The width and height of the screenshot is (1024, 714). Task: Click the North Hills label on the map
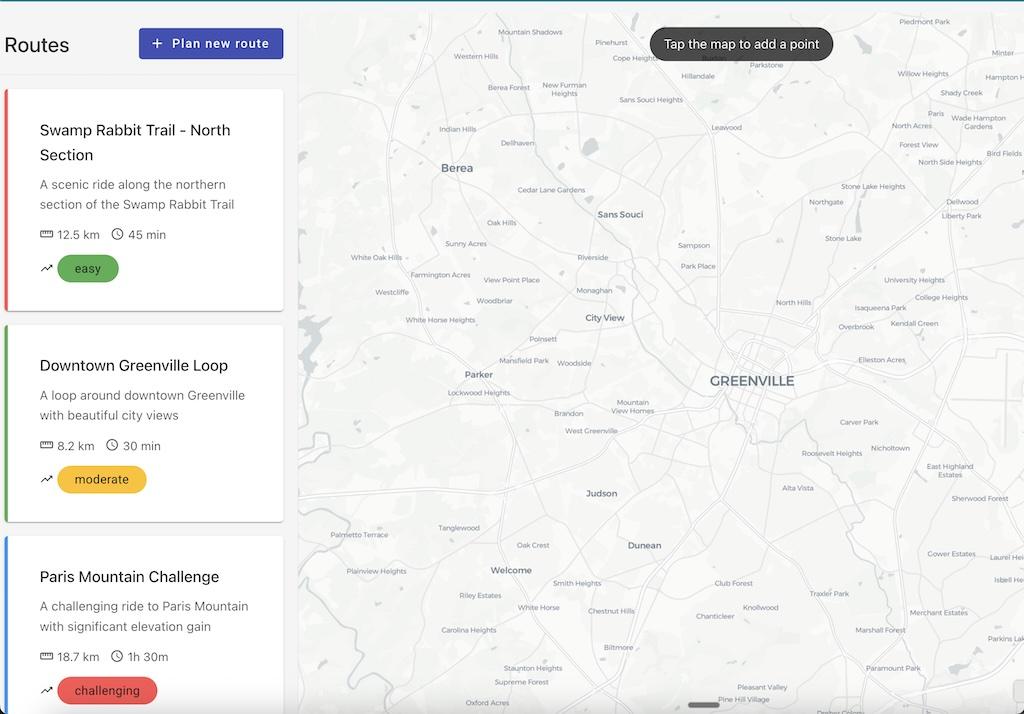pyautogui.click(x=793, y=302)
